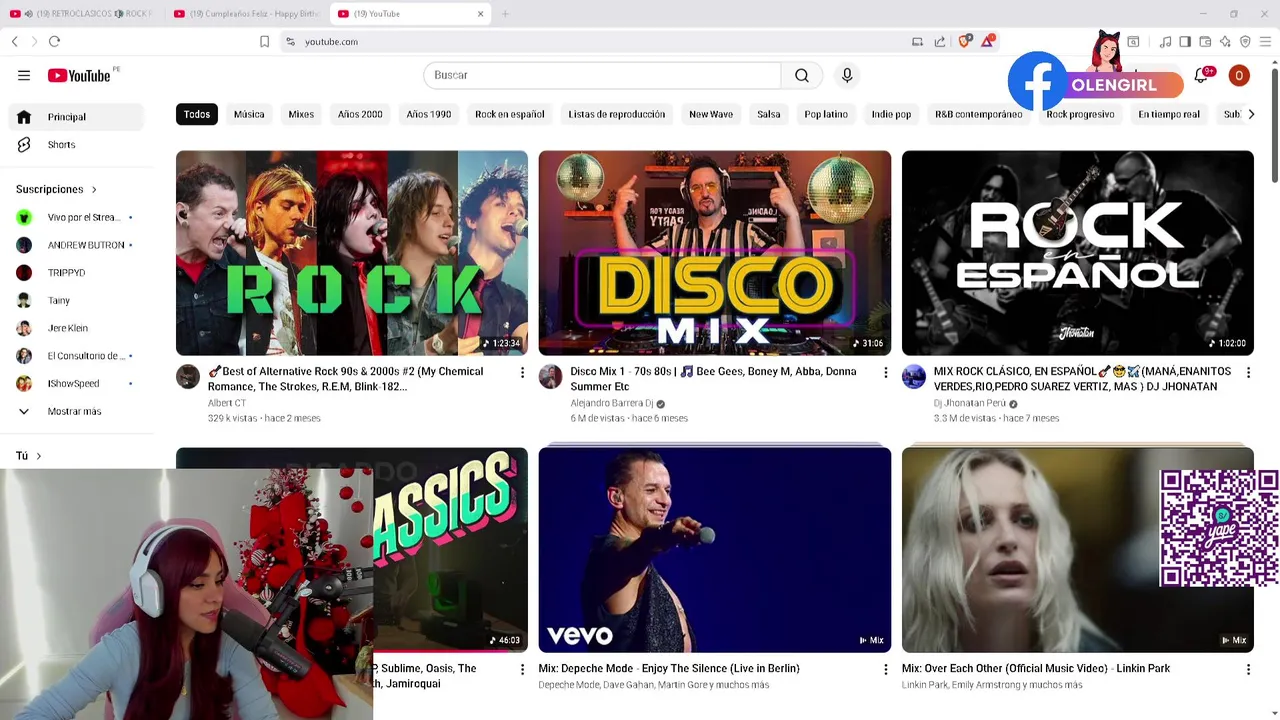Open Albert CT channel avatar
The image size is (1280, 720).
188,376
